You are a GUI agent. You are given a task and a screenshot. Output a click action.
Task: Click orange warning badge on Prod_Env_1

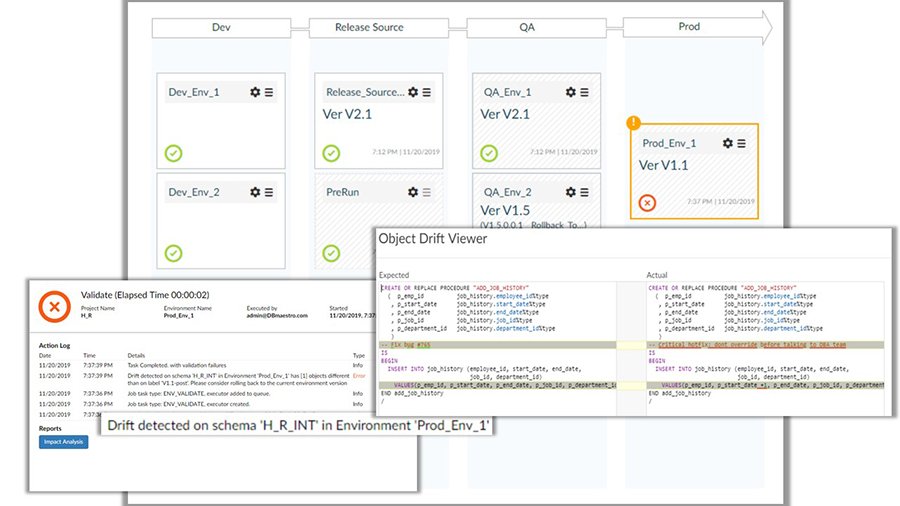(632, 124)
